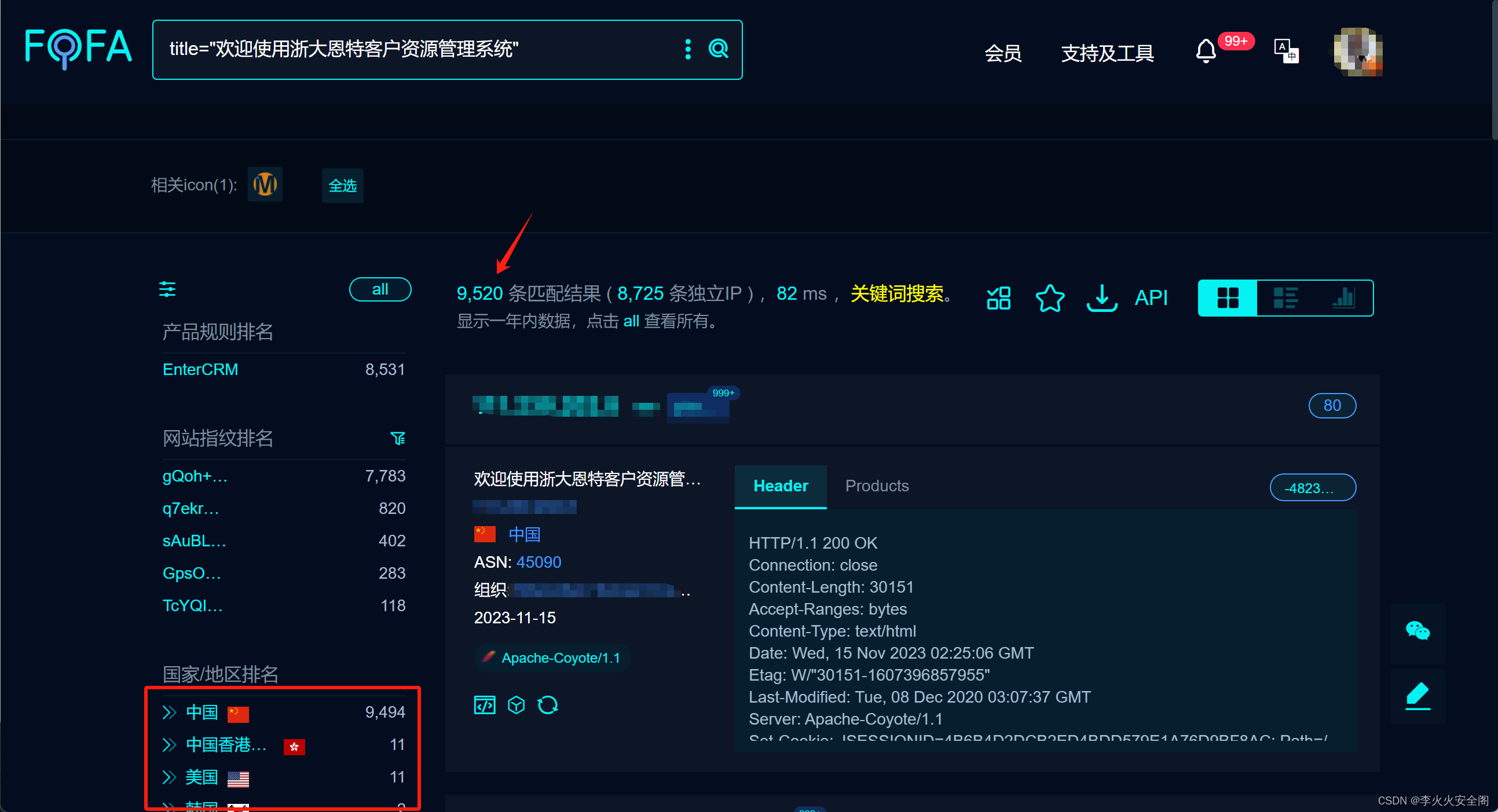Image resolution: width=1498 pixels, height=812 pixels.
Task: Click the 关键词搜索 keyword search link
Action: coord(894,292)
